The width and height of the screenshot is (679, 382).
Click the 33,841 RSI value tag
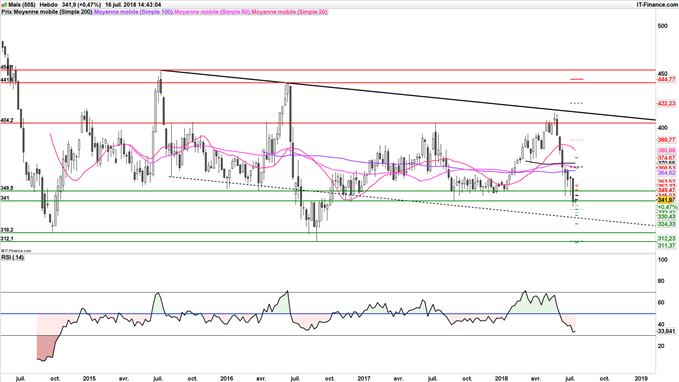pos(667,331)
